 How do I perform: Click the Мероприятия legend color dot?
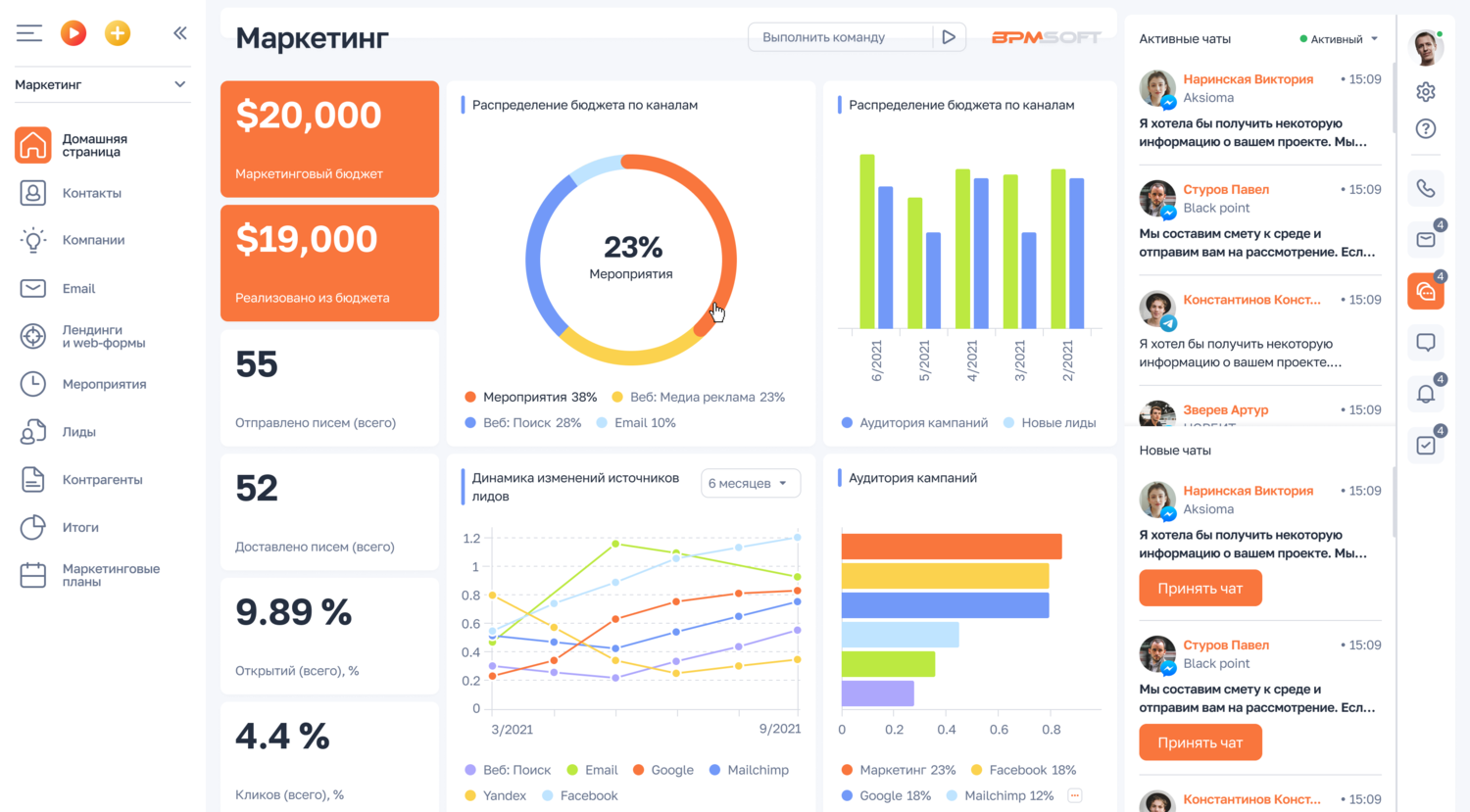pyautogui.click(x=469, y=397)
